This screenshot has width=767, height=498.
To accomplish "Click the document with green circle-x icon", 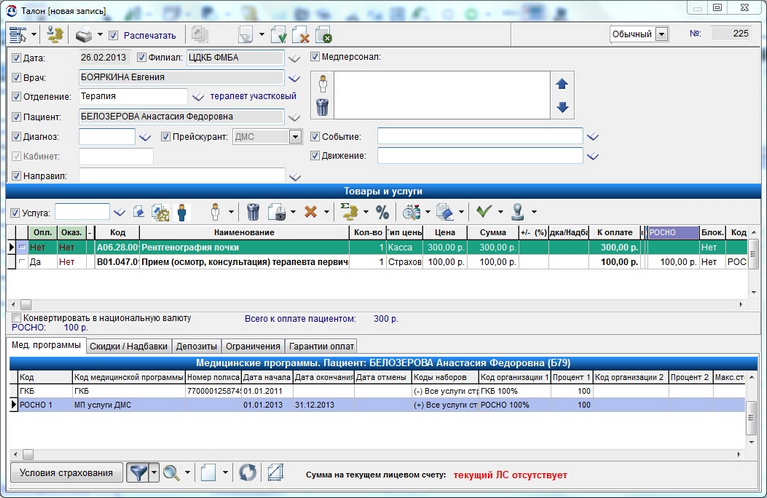I will [323, 35].
